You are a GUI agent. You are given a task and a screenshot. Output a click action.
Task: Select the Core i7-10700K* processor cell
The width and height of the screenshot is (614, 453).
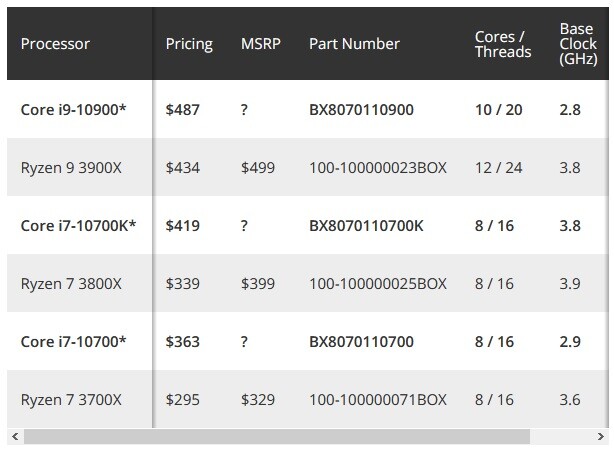coord(78,225)
